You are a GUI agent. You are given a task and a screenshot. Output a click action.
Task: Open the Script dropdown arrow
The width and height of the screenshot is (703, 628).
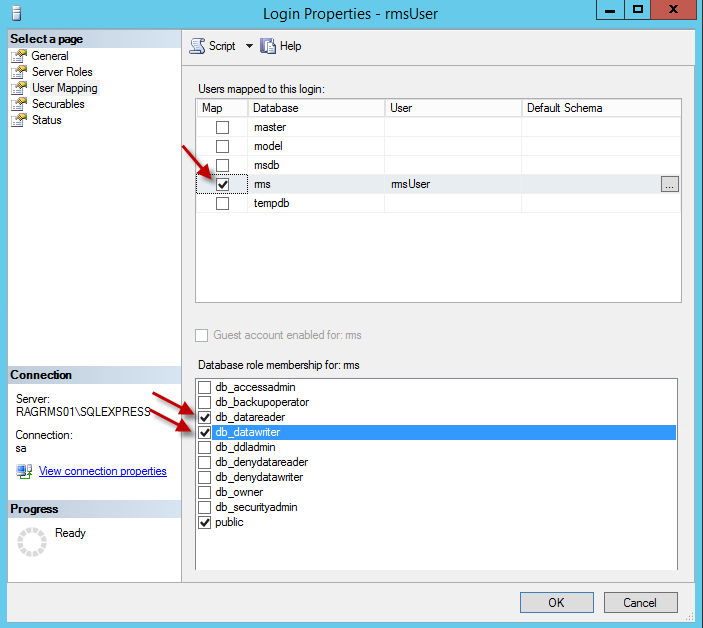coord(249,46)
